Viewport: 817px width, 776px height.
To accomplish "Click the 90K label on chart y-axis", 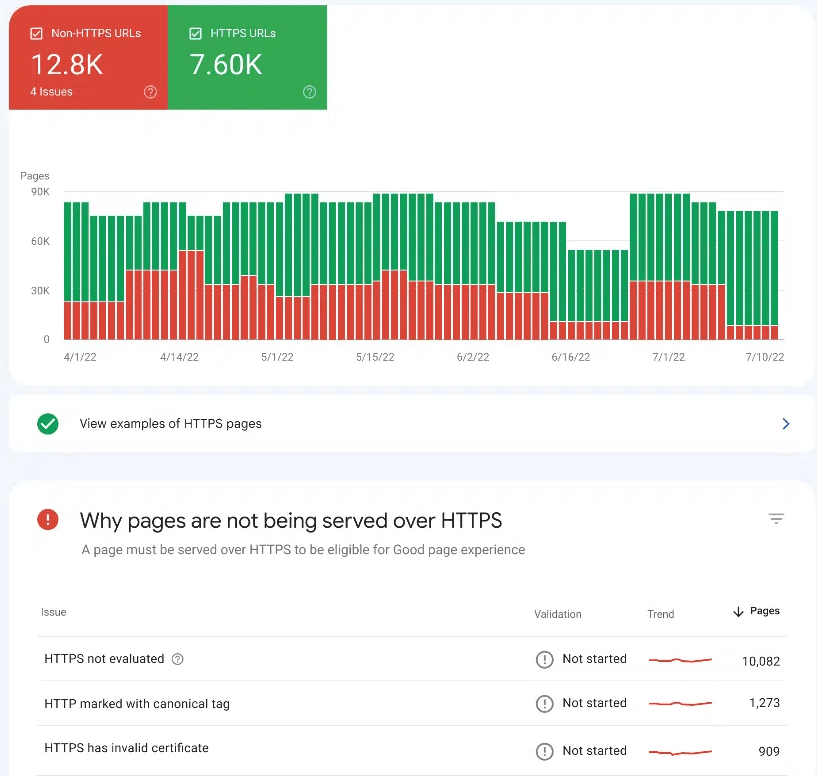I will tap(40, 192).
